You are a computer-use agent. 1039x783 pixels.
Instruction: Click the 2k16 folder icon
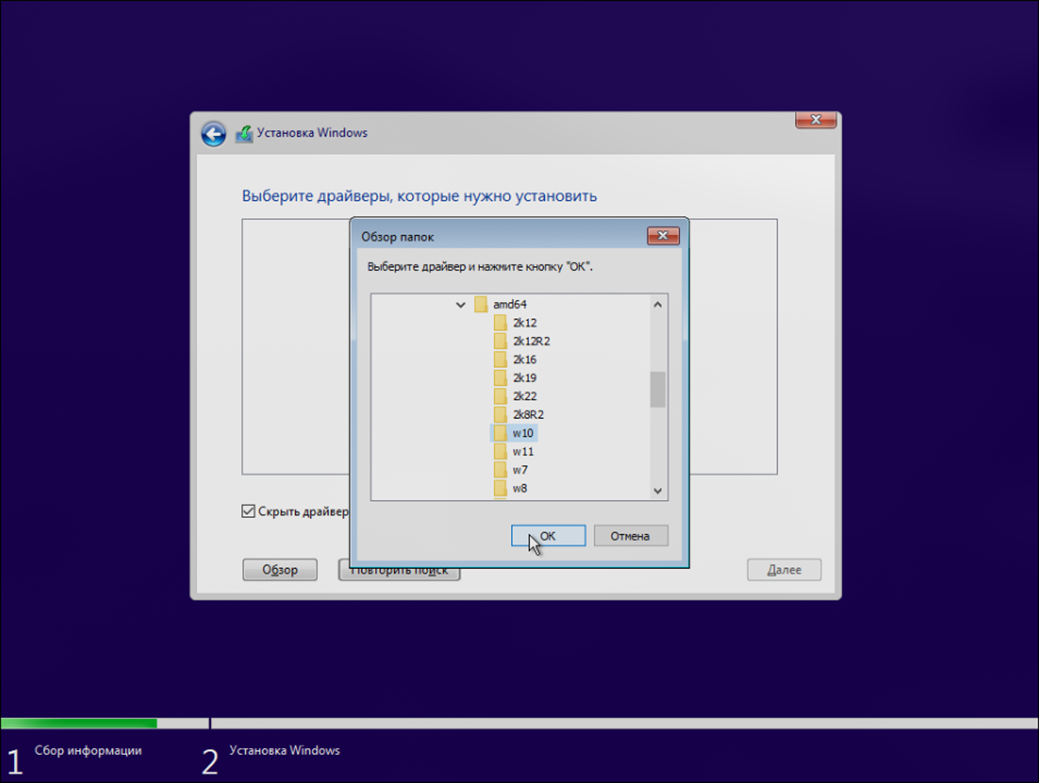(500, 360)
